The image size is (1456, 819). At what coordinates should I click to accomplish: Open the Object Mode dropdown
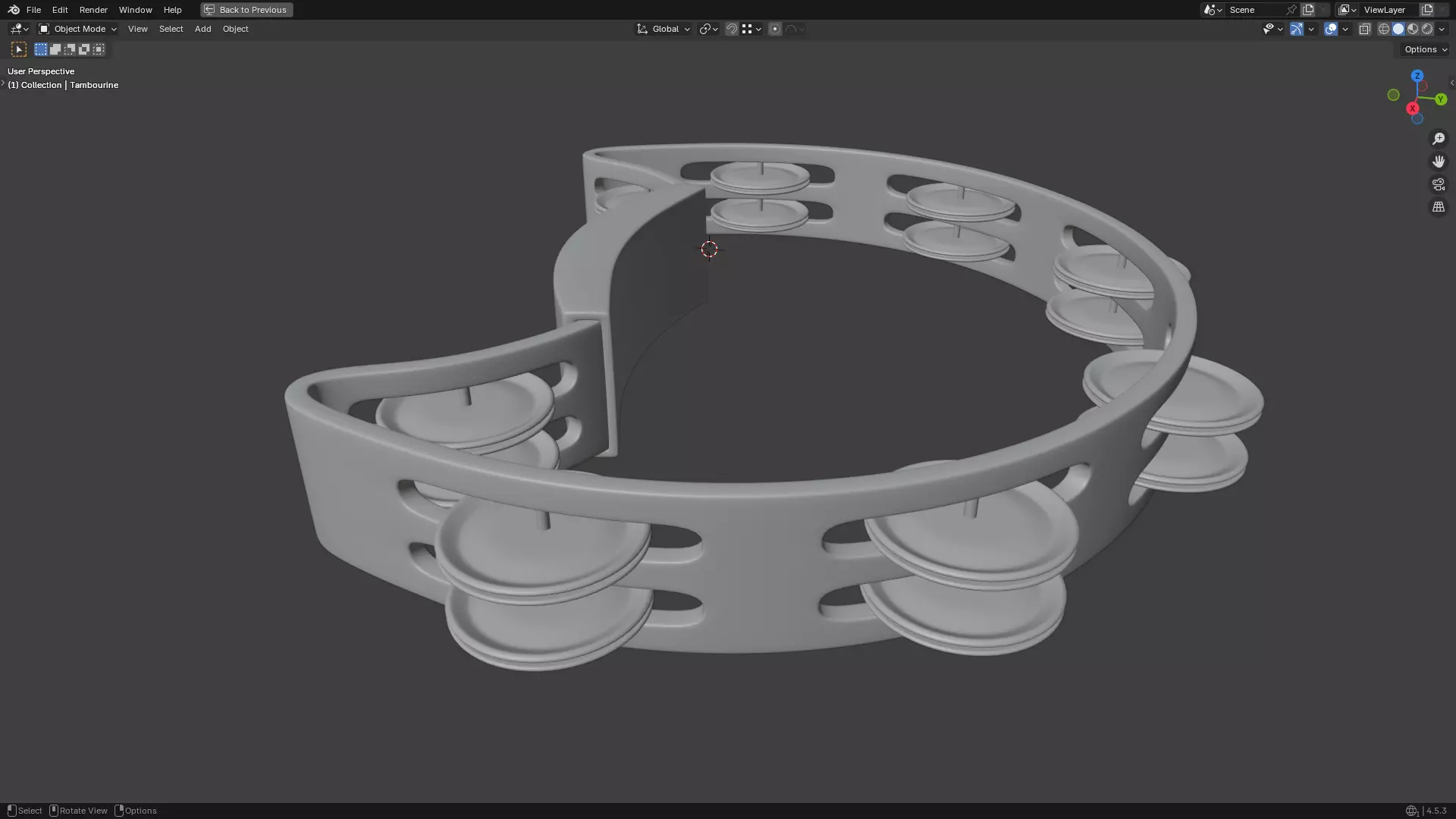[78, 29]
